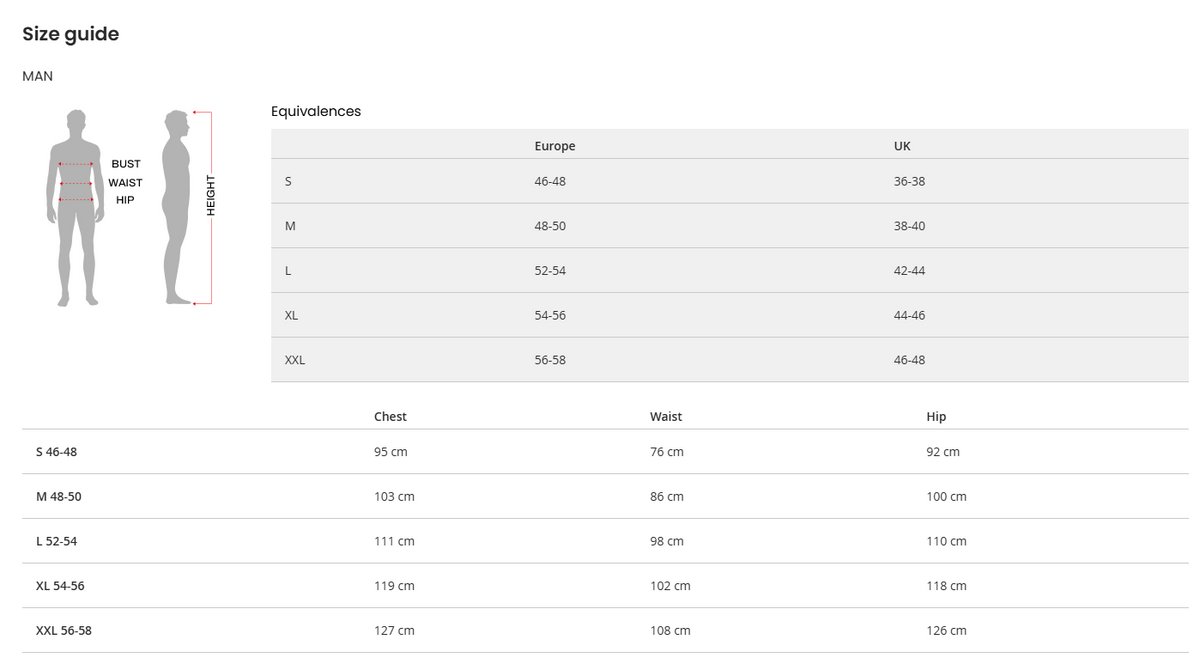Viewport: 1200px width, 664px height.
Task: Click the 126 cm hip value
Action: pos(946,631)
